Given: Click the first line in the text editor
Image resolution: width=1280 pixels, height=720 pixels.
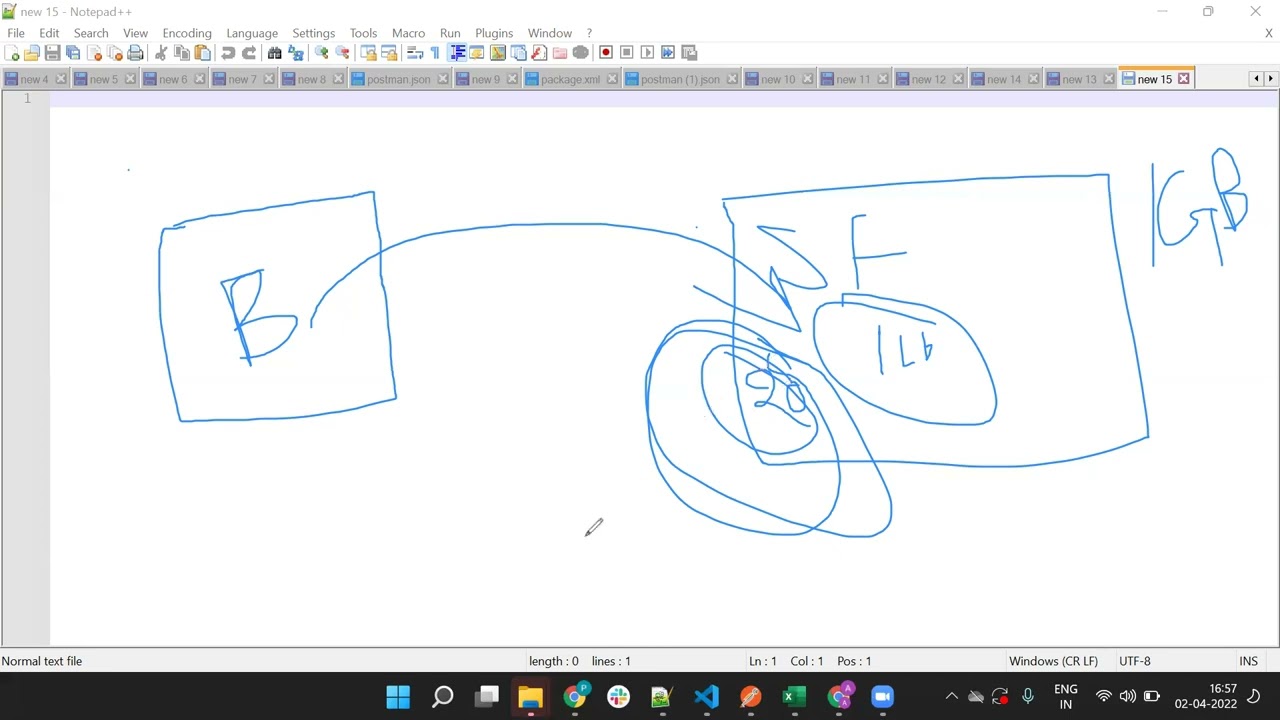Looking at the screenshot, I should pyautogui.click(x=664, y=98).
